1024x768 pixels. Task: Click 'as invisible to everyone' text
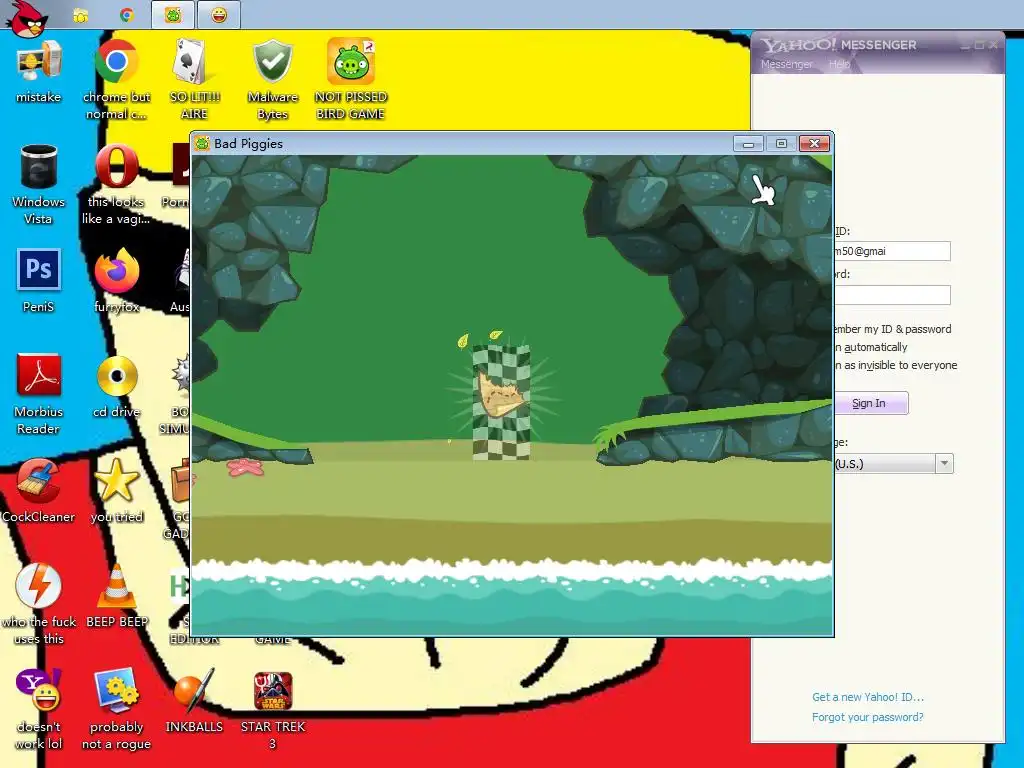[896, 365]
